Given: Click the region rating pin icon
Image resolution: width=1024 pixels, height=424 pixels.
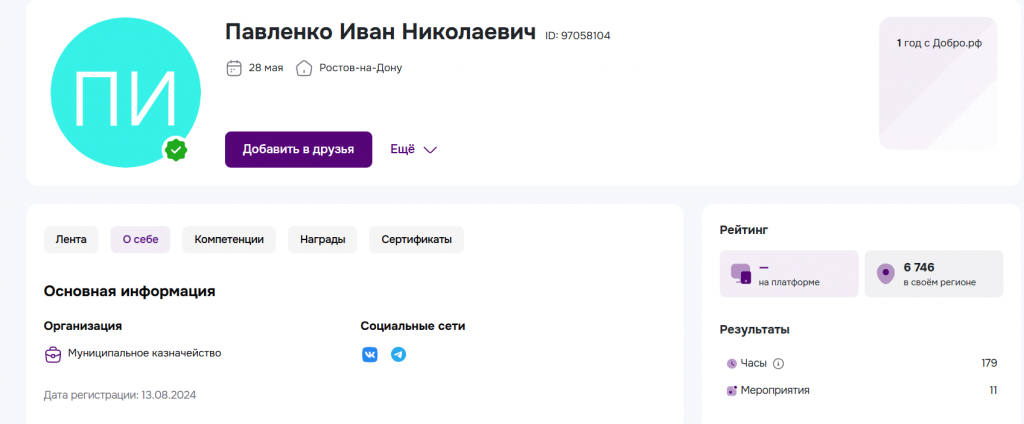Looking at the screenshot, I should (884, 274).
